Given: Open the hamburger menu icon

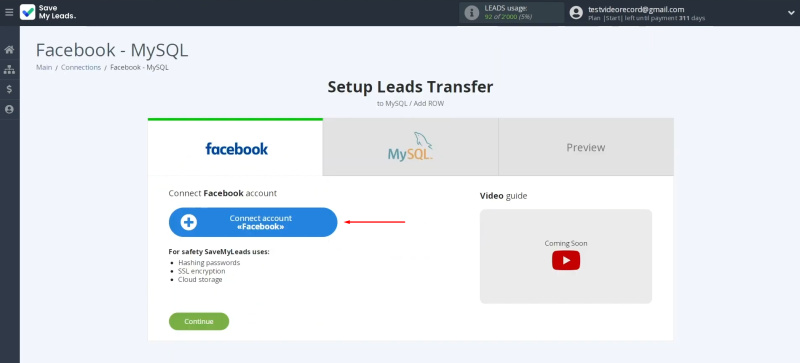Looking at the screenshot, I should 9,12.
